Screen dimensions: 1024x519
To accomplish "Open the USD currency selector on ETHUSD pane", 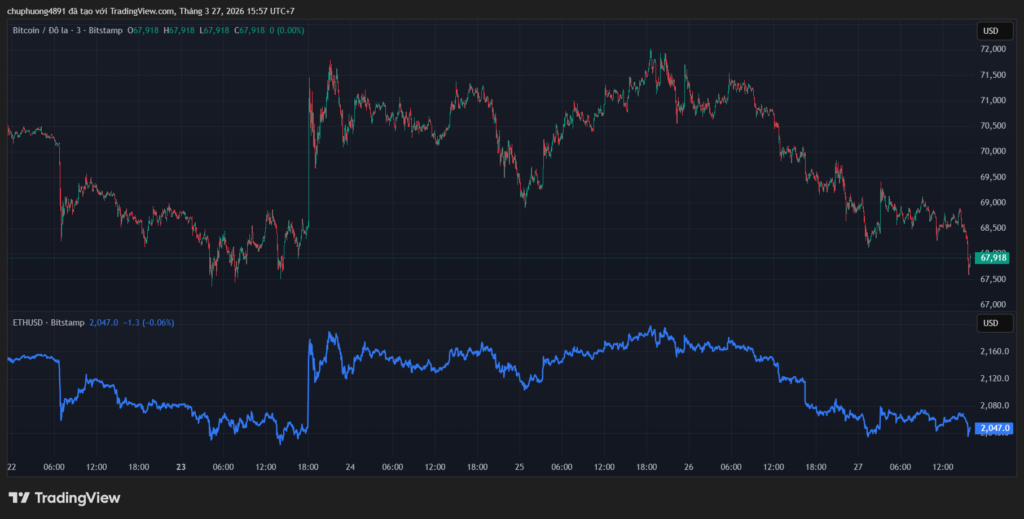I will pyautogui.click(x=991, y=323).
